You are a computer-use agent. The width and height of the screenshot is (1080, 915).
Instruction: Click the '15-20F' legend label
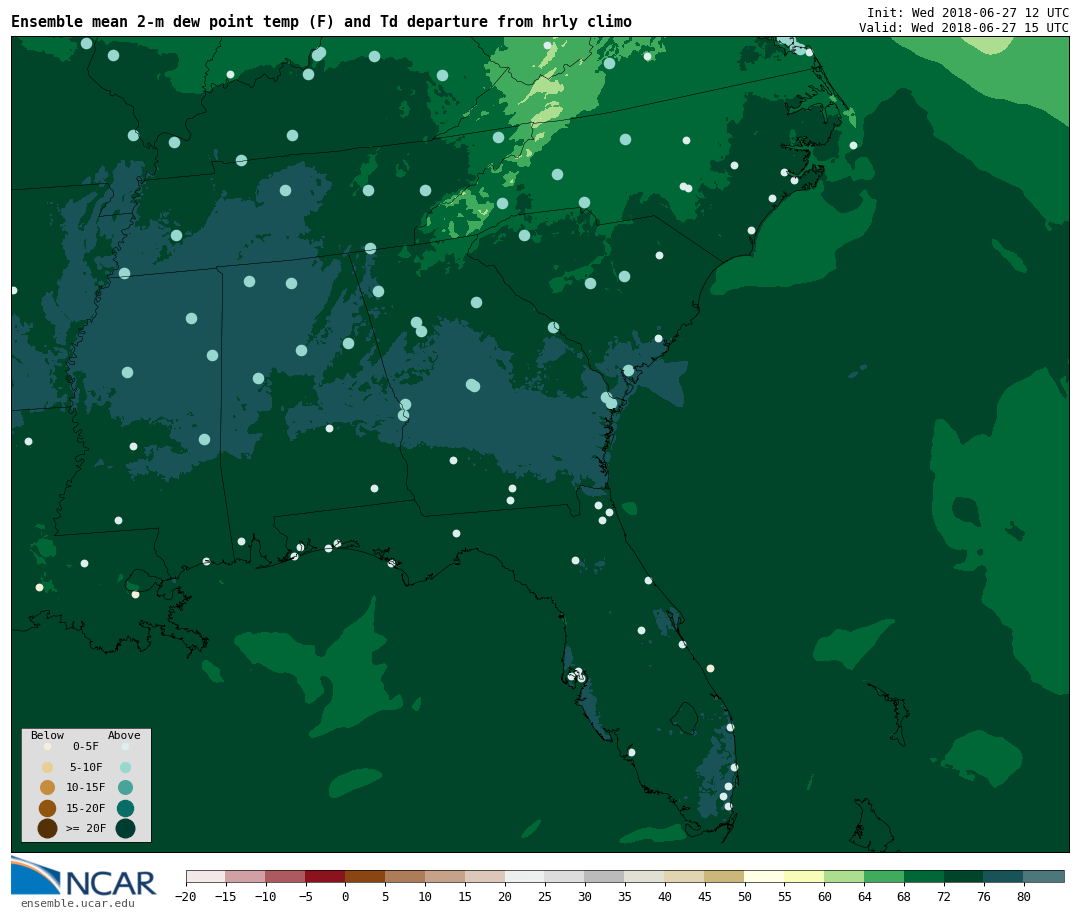point(86,808)
